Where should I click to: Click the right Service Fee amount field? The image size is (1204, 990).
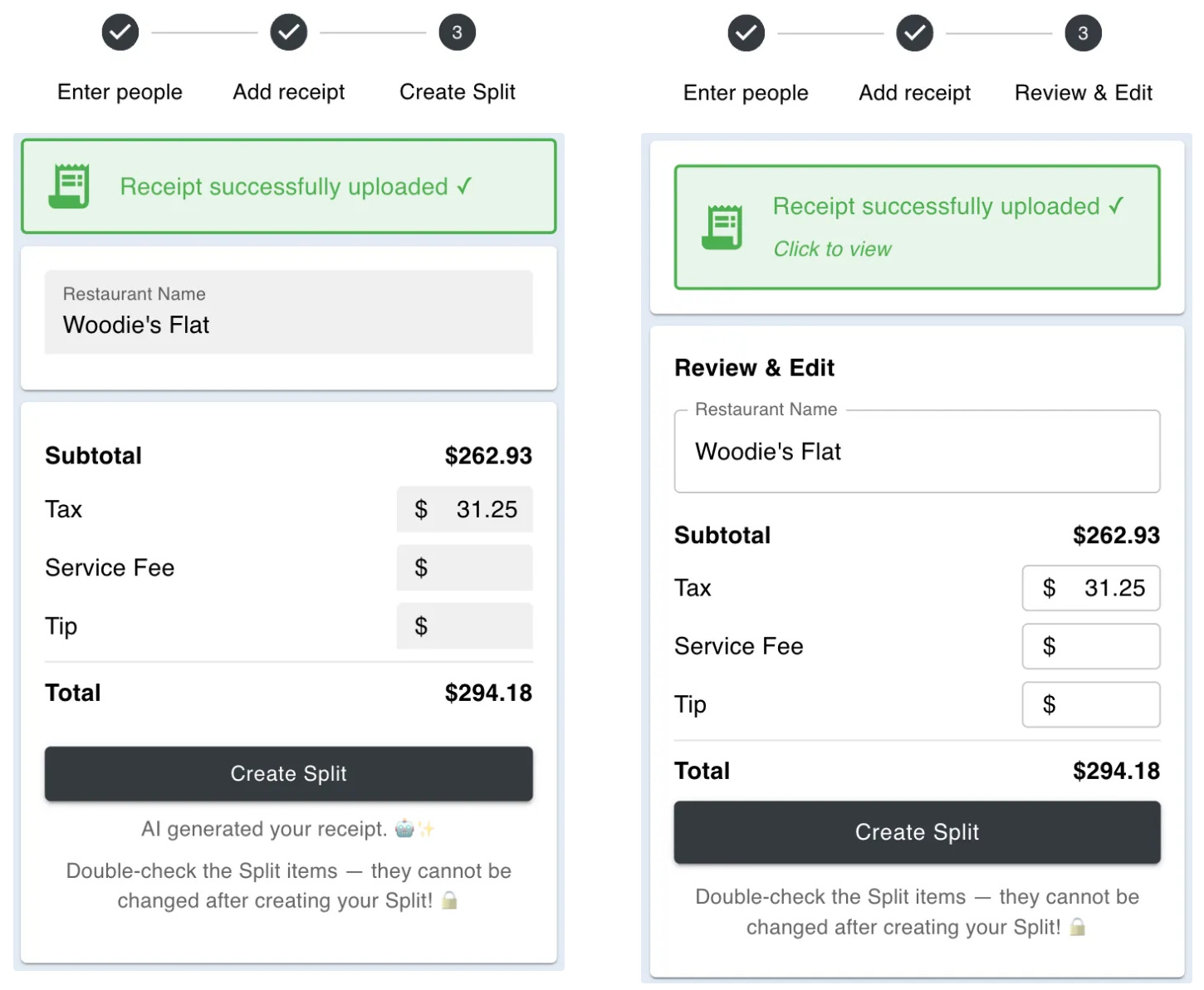1091,646
